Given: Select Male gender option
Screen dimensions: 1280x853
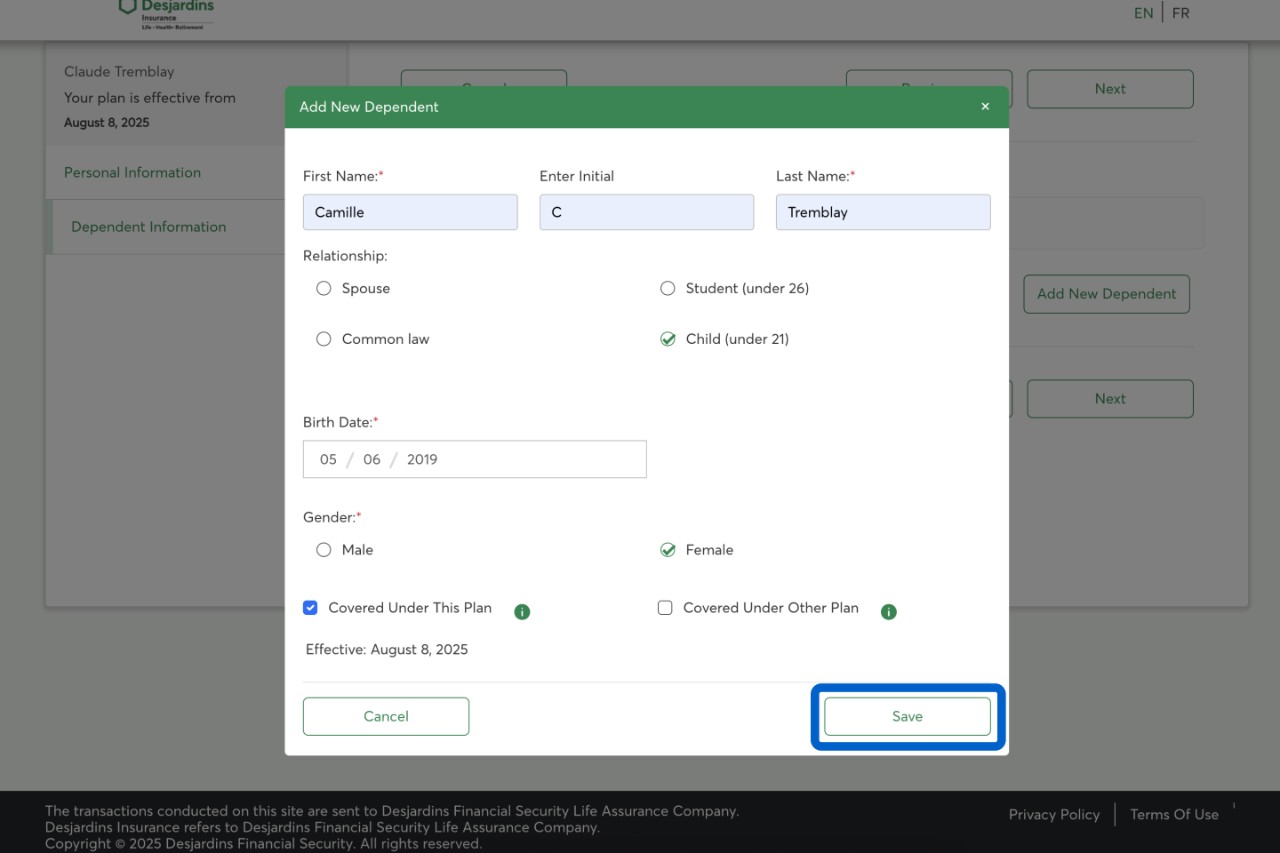Looking at the screenshot, I should coord(324,550).
